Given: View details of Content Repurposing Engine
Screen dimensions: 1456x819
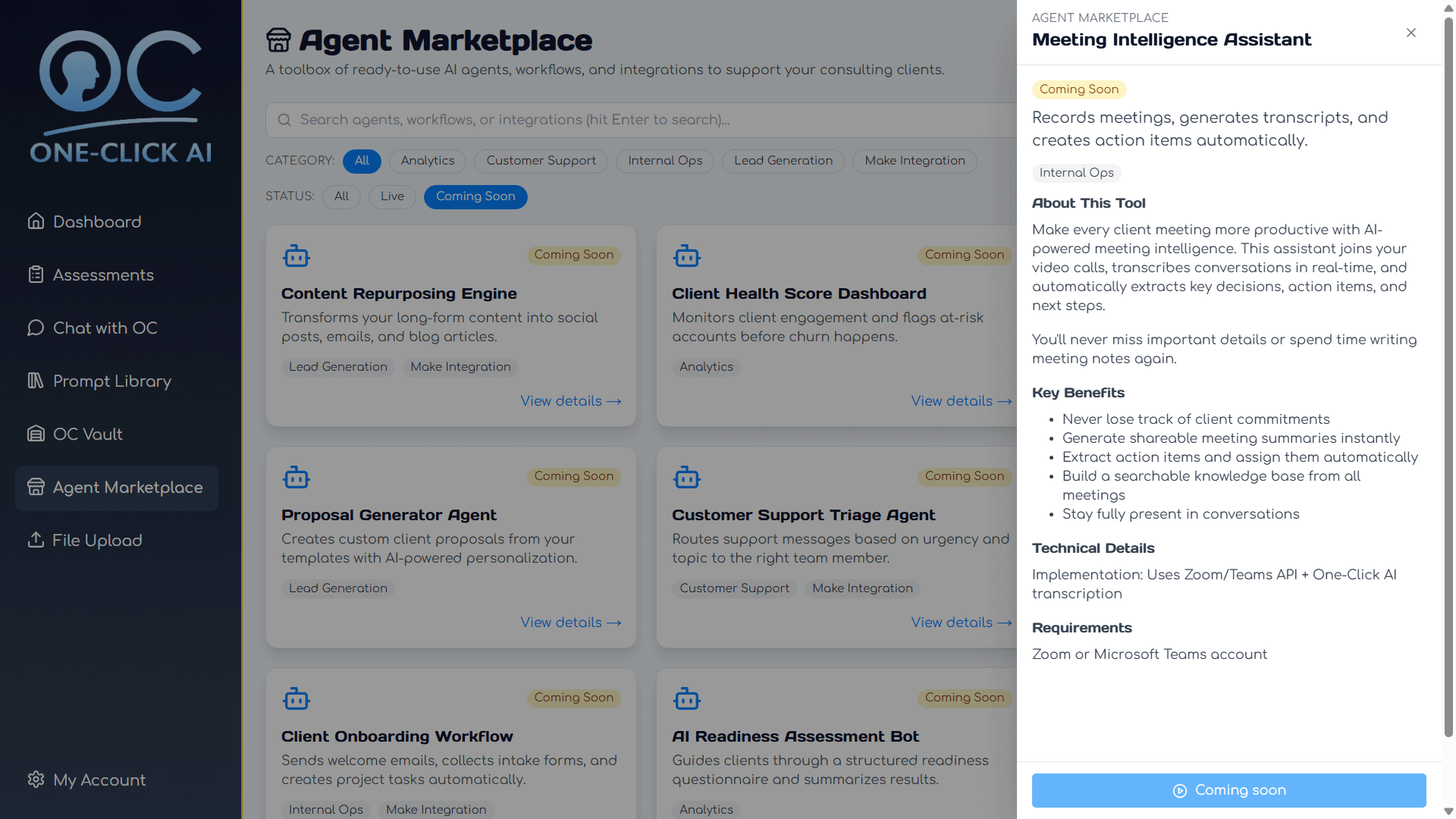Looking at the screenshot, I should pyautogui.click(x=570, y=401).
